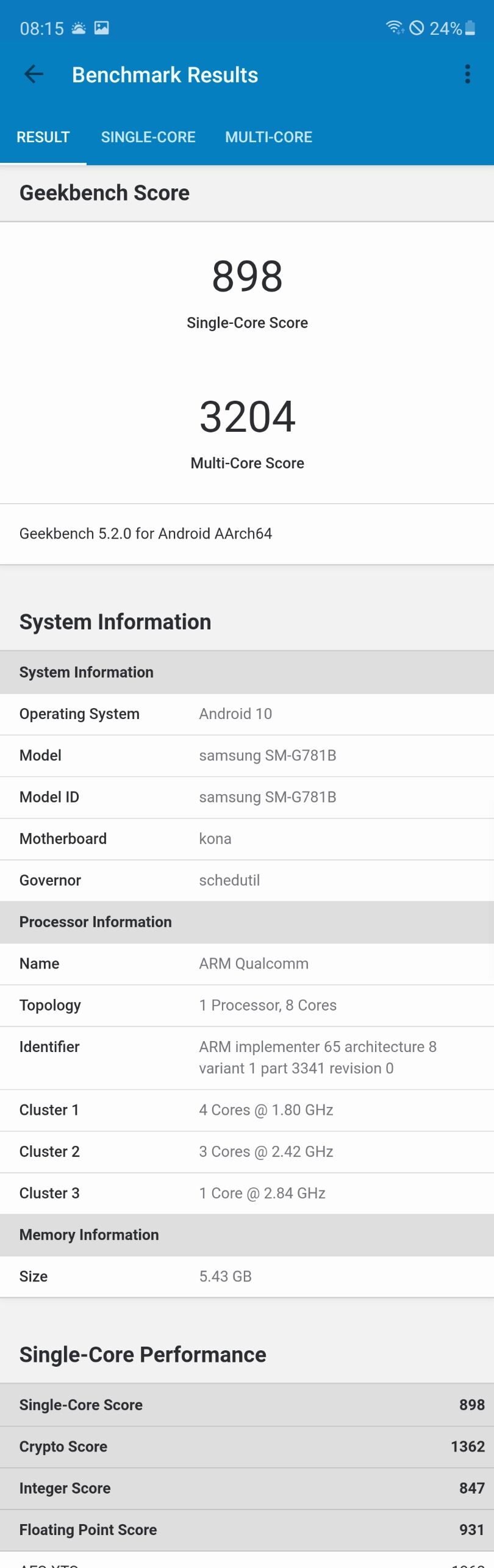Tap the do-not-disturb status icon
The height and width of the screenshot is (1568, 494).
point(417,28)
